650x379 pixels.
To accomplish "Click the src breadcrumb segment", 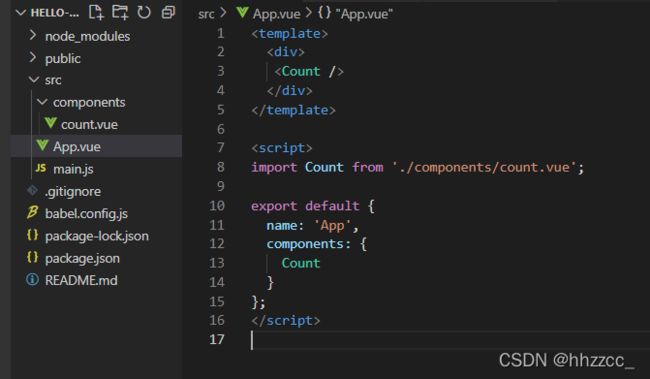I will 206,14.
